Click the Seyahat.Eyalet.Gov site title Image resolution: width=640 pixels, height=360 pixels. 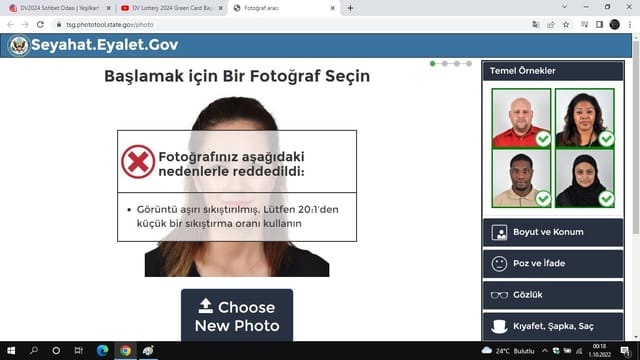(x=104, y=45)
